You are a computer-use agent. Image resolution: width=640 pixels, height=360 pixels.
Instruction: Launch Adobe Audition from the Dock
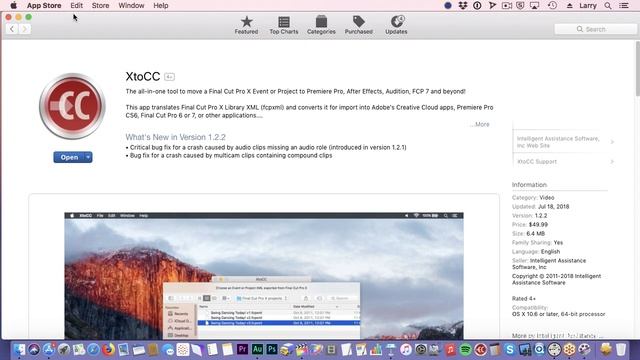coord(257,349)
